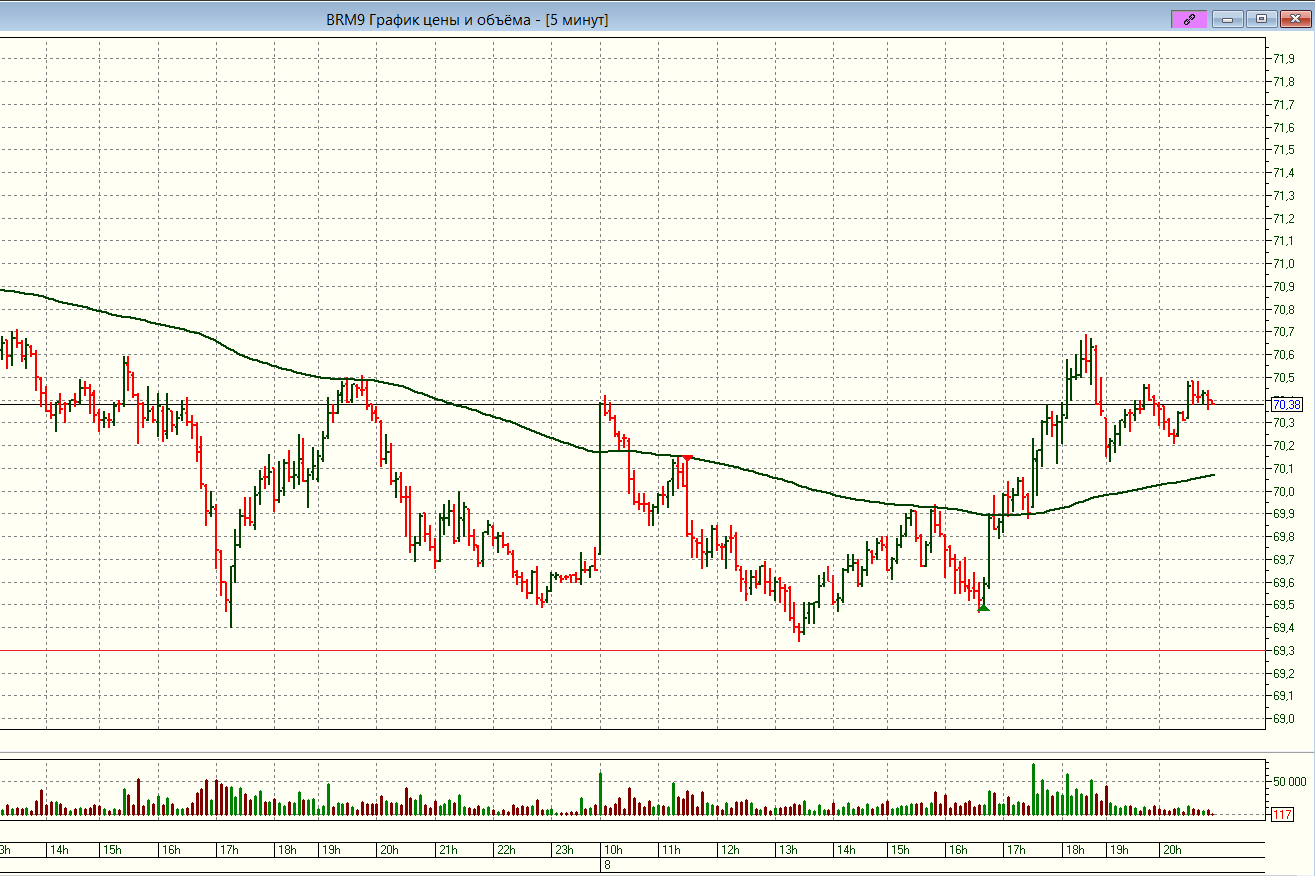Click the 69,0 price axis label
The width and height of the screenshot is (1315, 876).
tap(1284, 719)
